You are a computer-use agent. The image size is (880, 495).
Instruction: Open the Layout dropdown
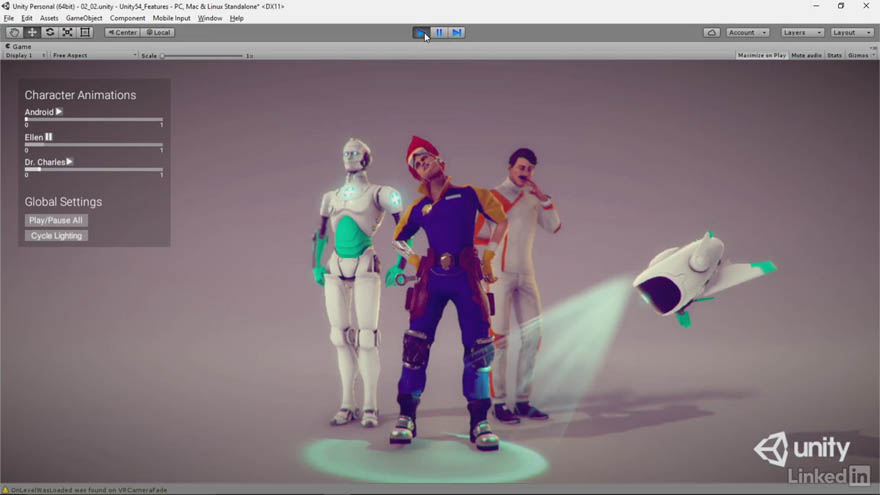pyautogui.click(x=852, y=33)
